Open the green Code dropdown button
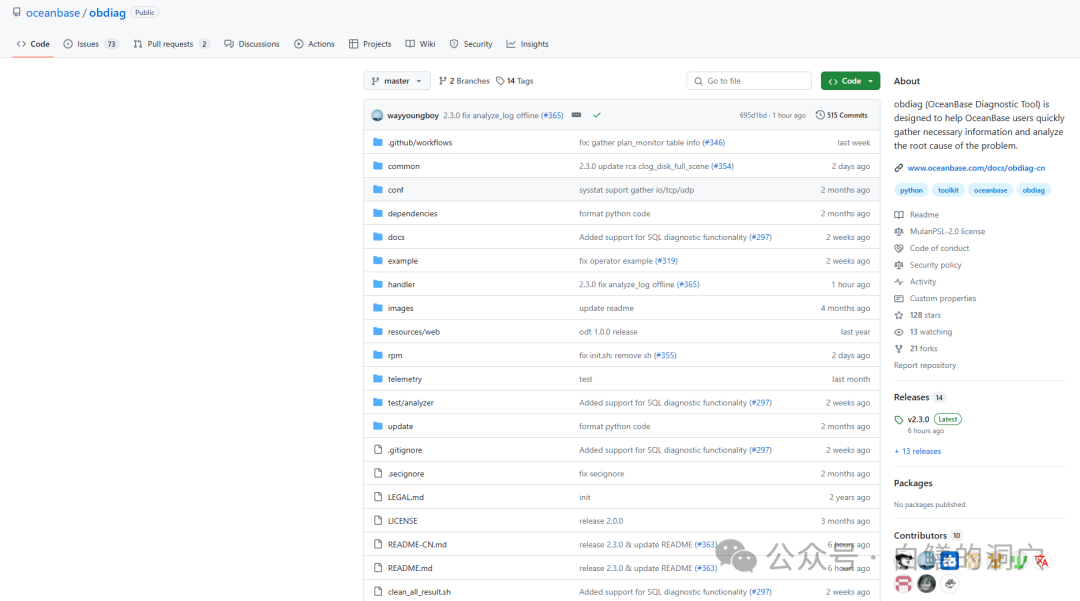Screen dimensions: 1080x601 850,81
